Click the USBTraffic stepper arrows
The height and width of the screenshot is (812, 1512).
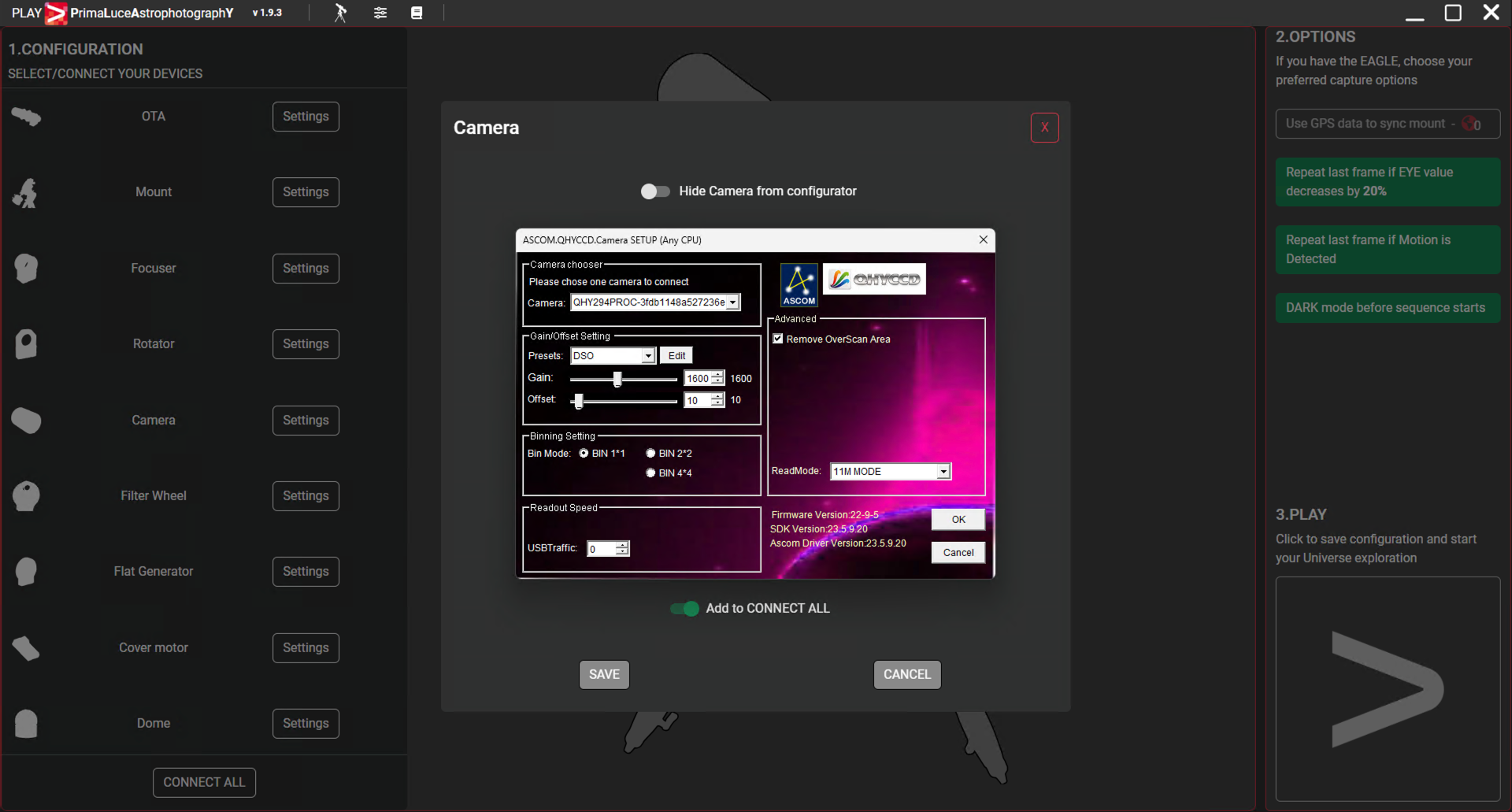point(622,549)
